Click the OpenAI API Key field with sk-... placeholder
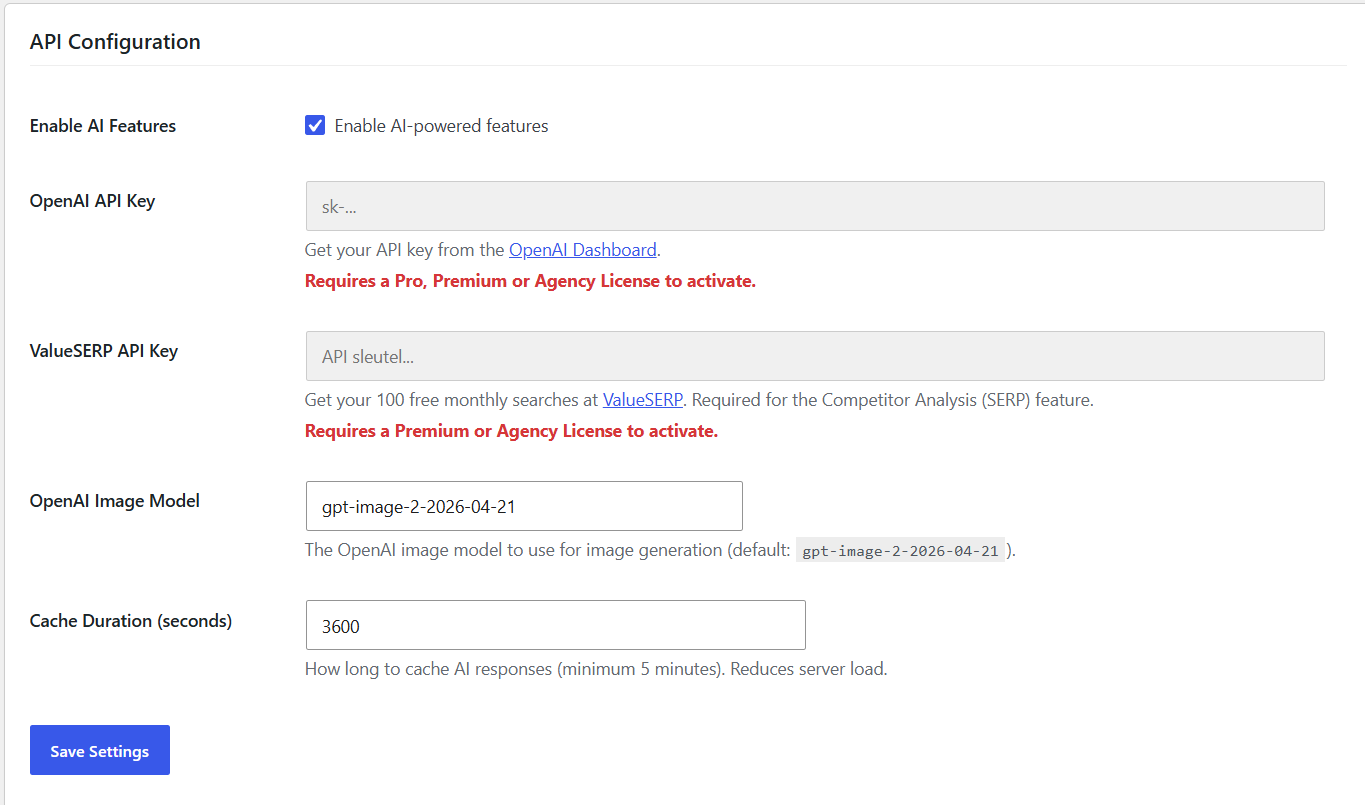The width and height of the screenshot is (1365, 805). 814,206
